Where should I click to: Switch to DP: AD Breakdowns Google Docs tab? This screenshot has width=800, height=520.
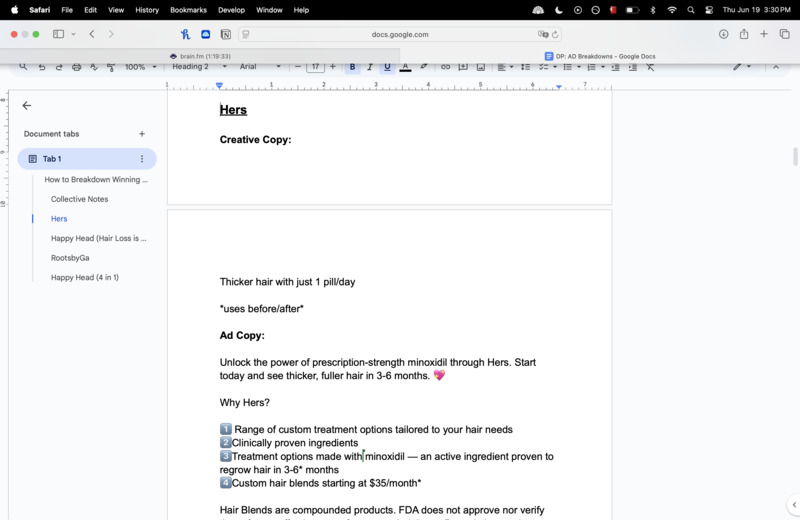600,56
